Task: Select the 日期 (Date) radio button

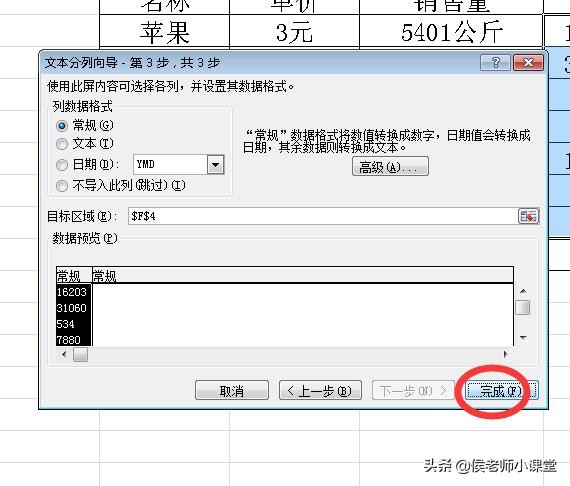Action: point(62,165)
